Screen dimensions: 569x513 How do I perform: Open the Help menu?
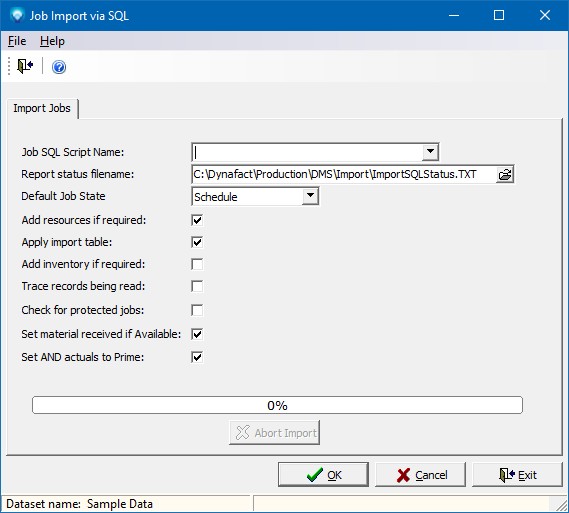click(x=52, y=41)
